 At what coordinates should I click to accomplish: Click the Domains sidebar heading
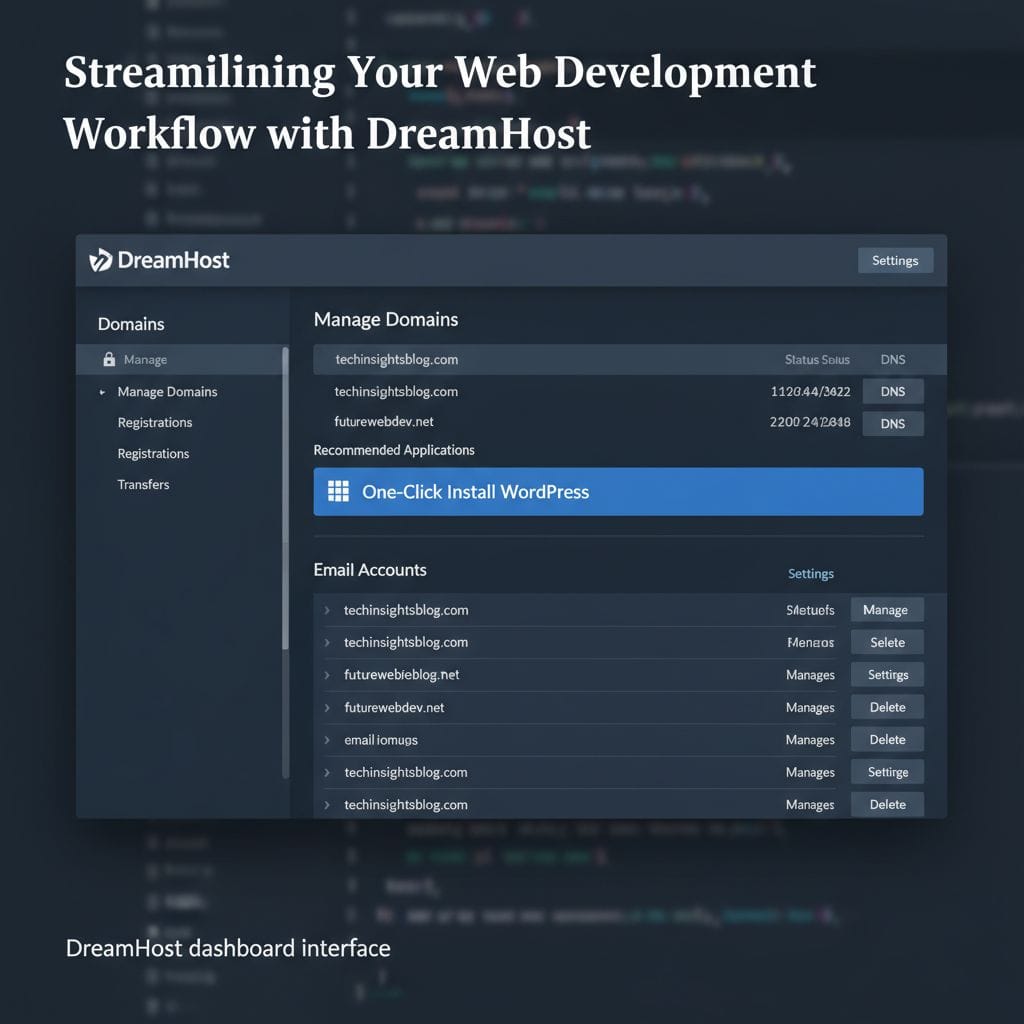[x=131, y=324]
